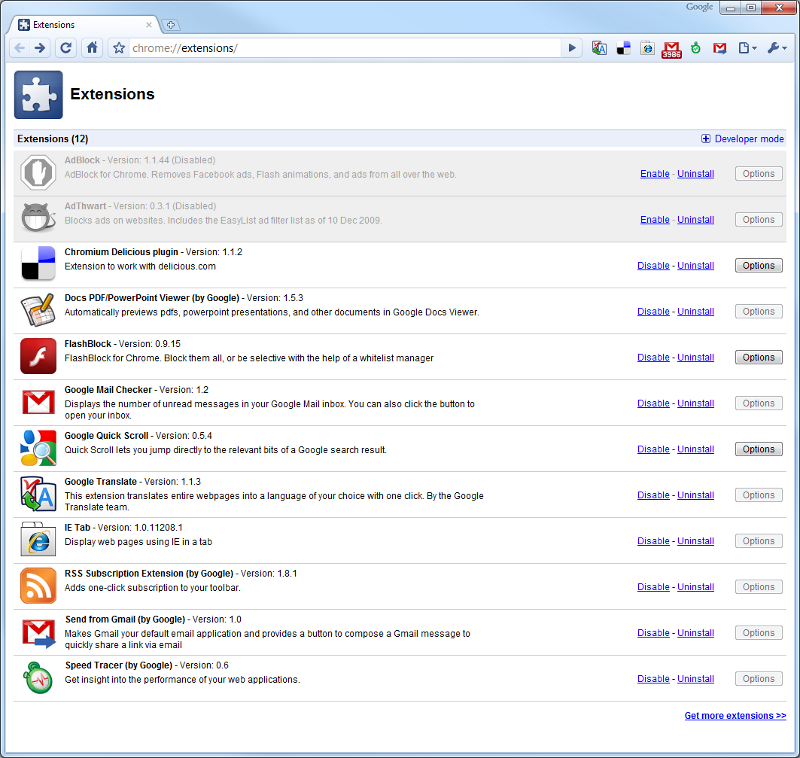Open the page menu dropdown

[747, 48]
